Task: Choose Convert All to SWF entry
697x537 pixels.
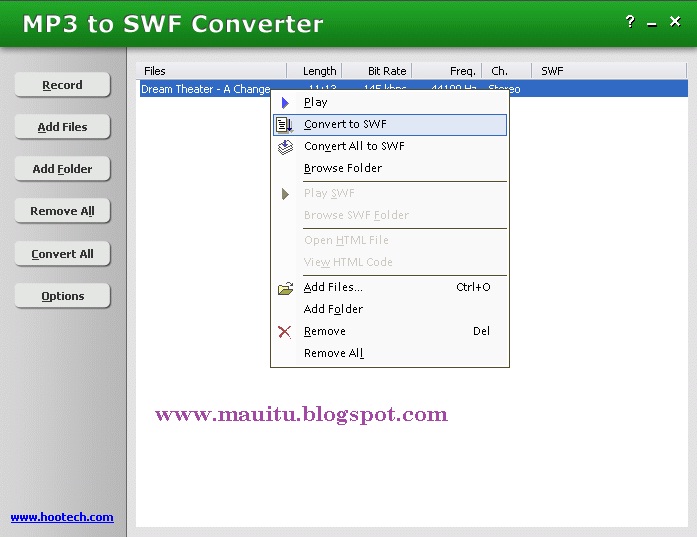Action: click(x=389, y=146)
